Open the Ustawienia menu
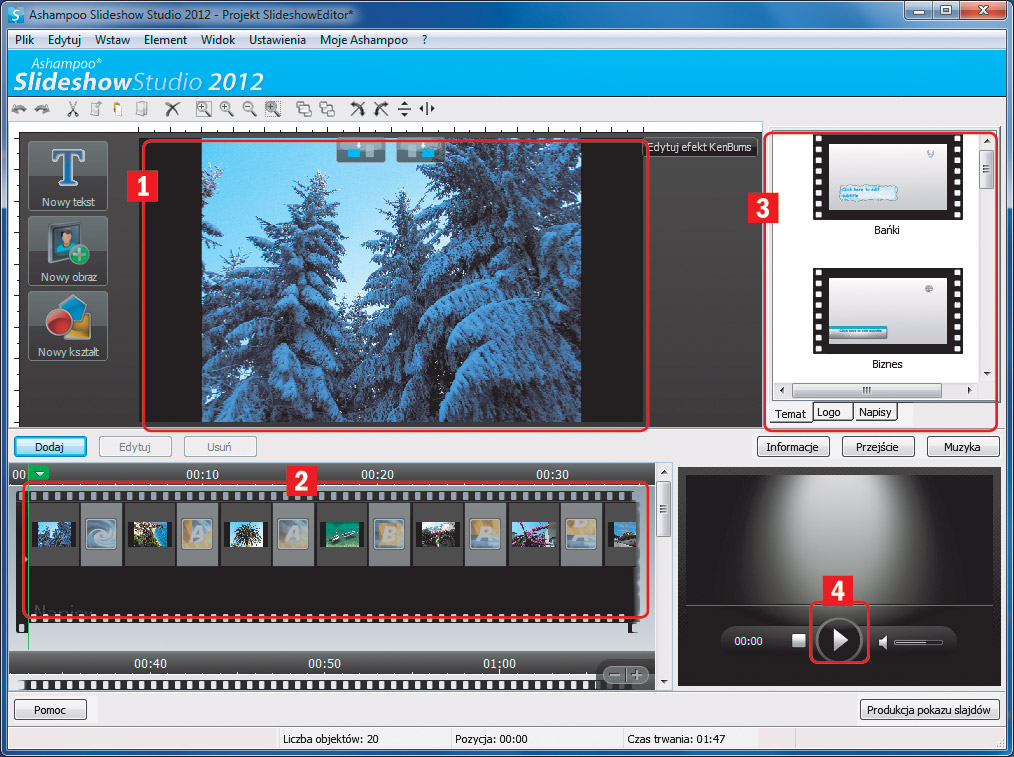1014x757 pixels. [x=277, y=40]
